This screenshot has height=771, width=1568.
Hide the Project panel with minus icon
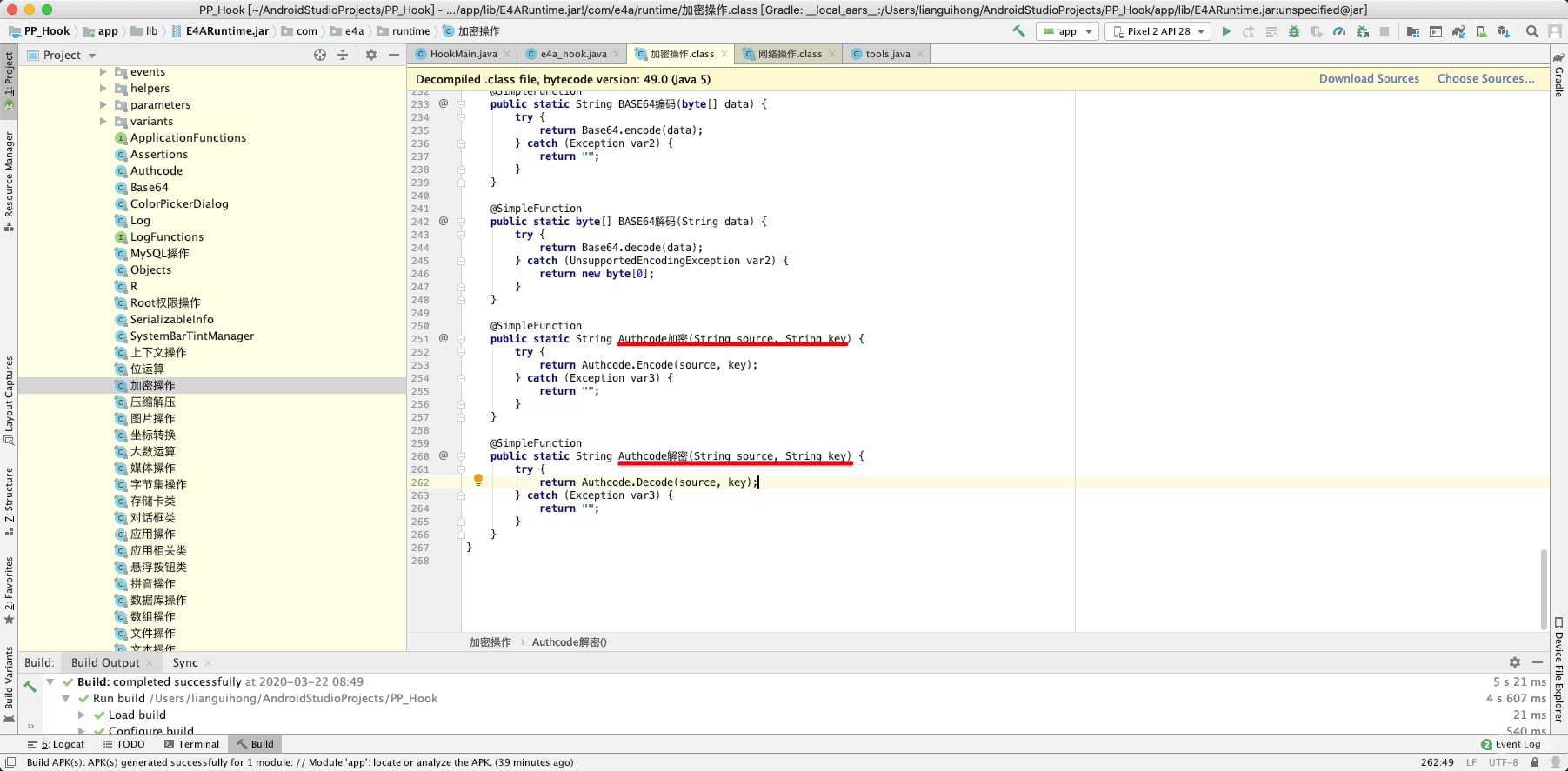(394, 55)
